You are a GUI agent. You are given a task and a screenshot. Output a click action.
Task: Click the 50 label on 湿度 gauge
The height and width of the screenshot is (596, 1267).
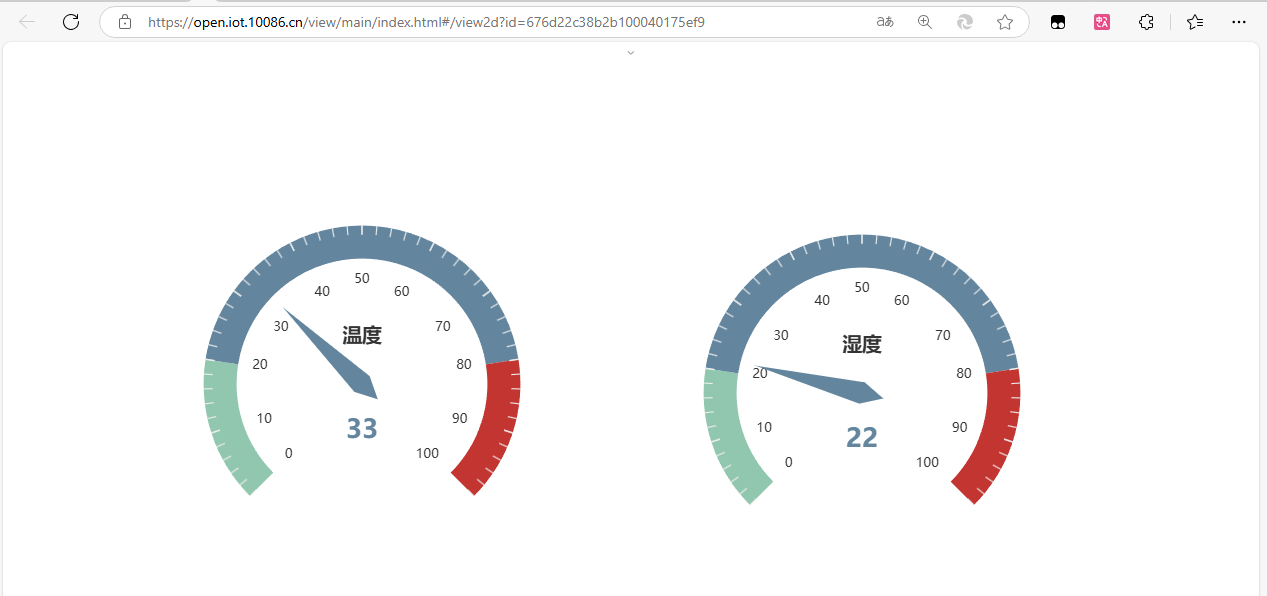(x=862, y=287)
